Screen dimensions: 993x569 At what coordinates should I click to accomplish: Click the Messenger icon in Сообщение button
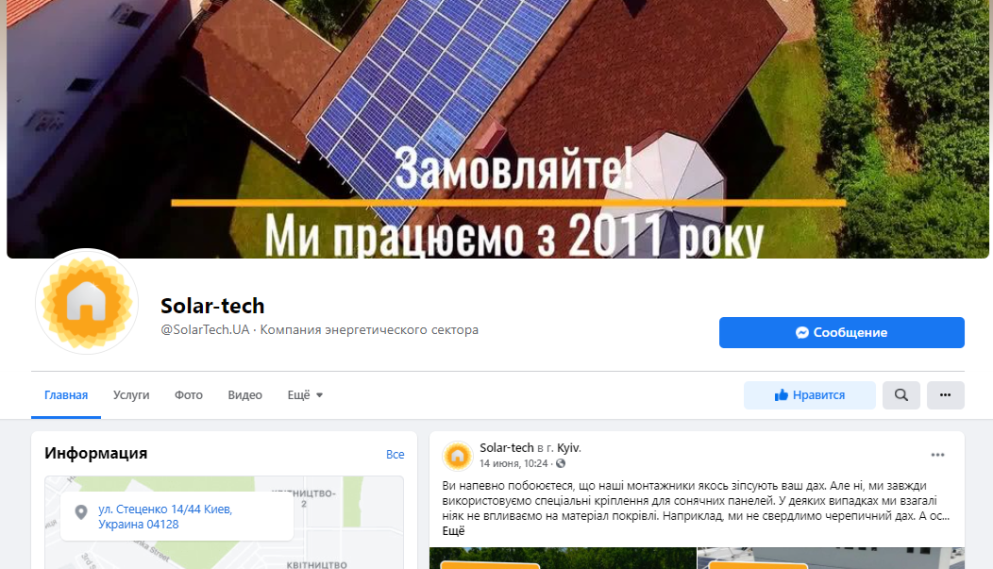[x=802, y=333]
